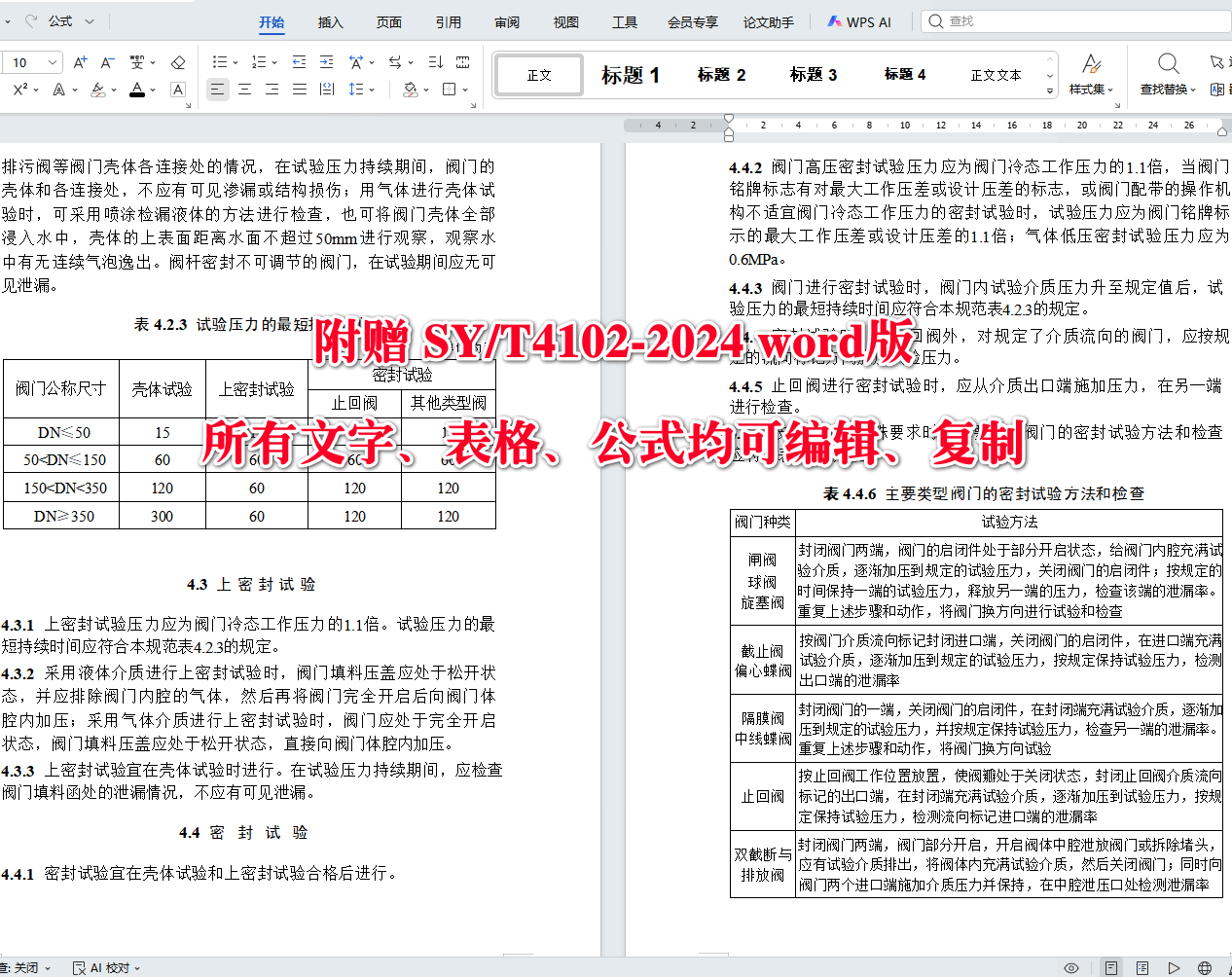Toggle align right paragraph button
The height and width of the screenshot is (977, 1232).
272,90
